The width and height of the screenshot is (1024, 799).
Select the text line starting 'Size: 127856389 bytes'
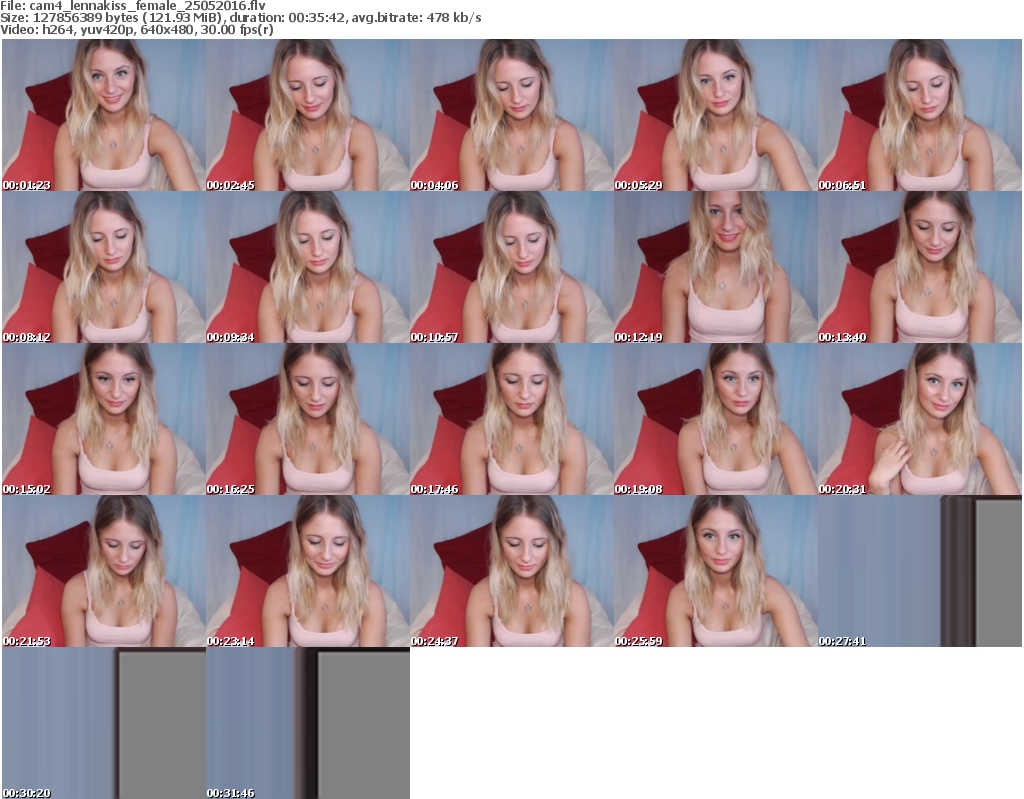[x=241, y=18]
